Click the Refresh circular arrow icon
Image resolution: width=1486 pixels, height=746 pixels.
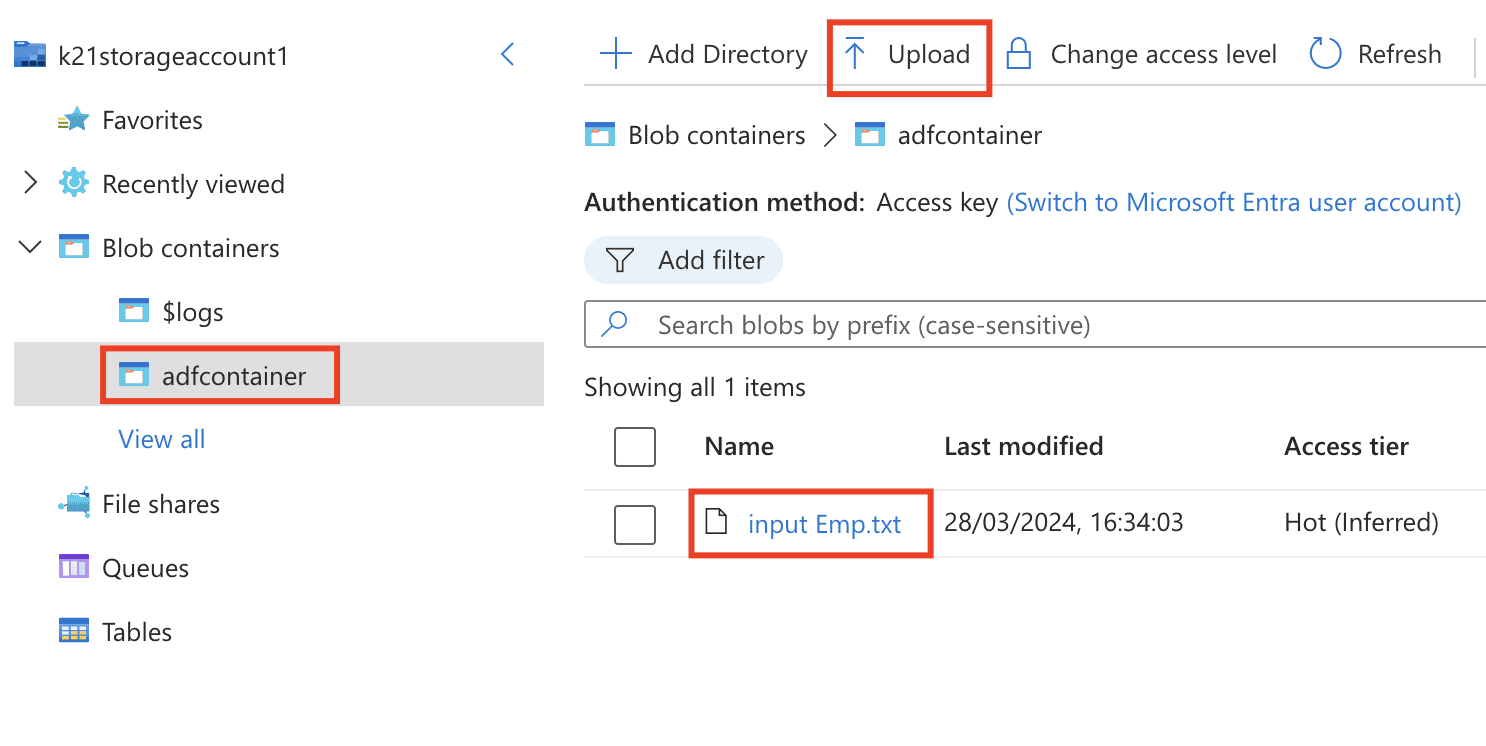point(1325,54)
